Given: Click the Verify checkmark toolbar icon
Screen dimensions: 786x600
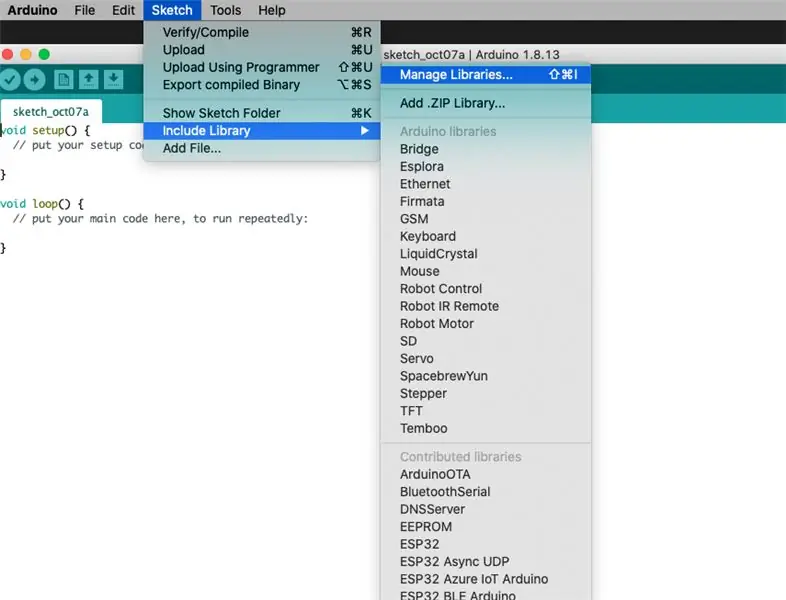Looking at the screenshot, I should 10,80.
